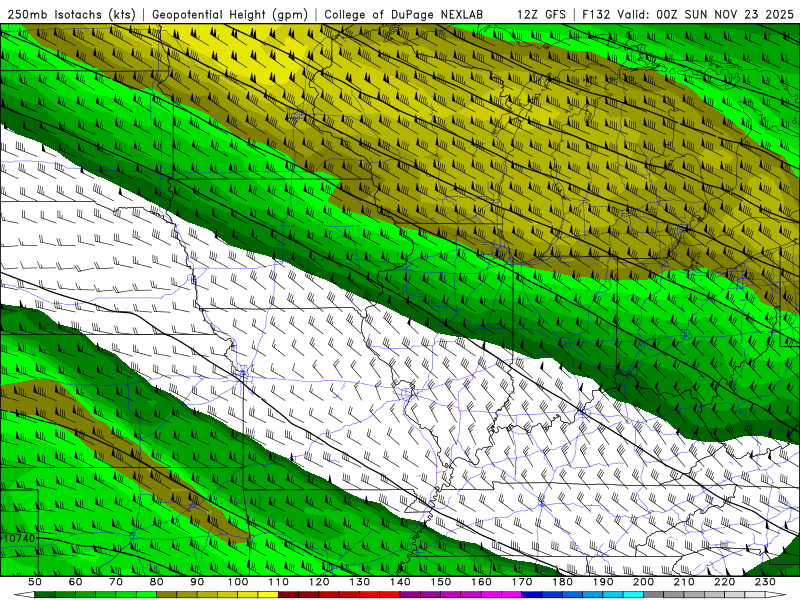Click the 50 value on the color scale
This screenshot has width=800, height=600.
click(x=35, y=582)
